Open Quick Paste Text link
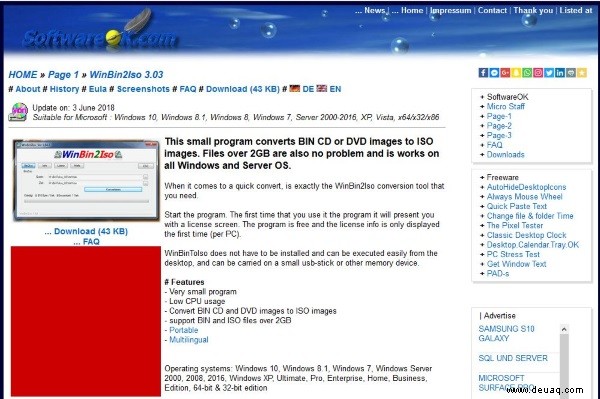Image resolution: width=600 pixels, height=399 pixels. point(517,206)
